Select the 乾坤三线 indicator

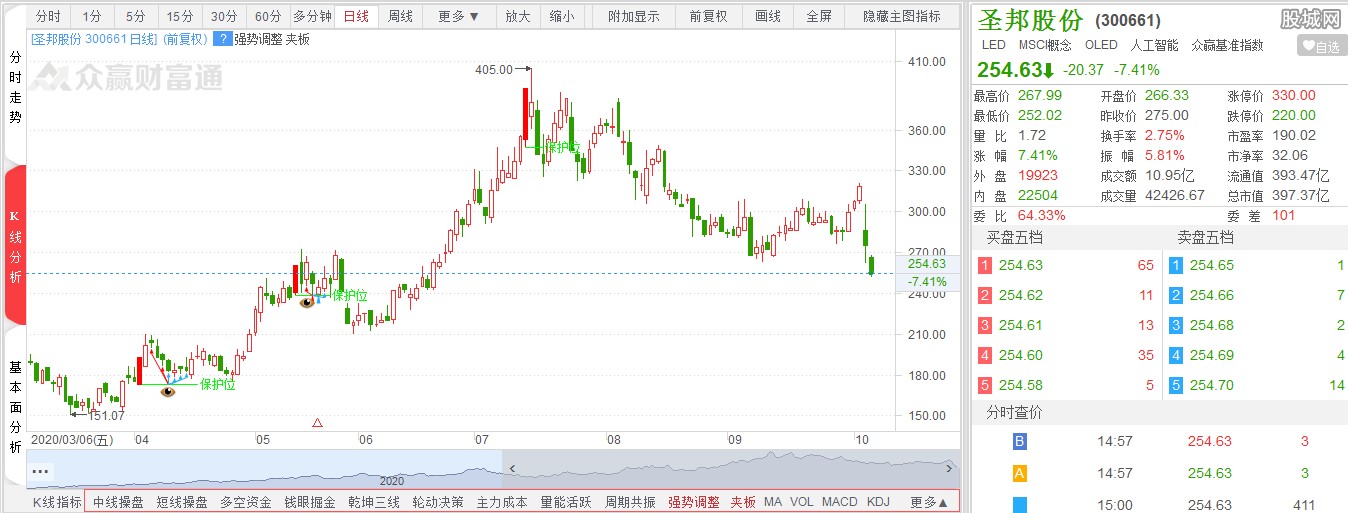[374, 502]
